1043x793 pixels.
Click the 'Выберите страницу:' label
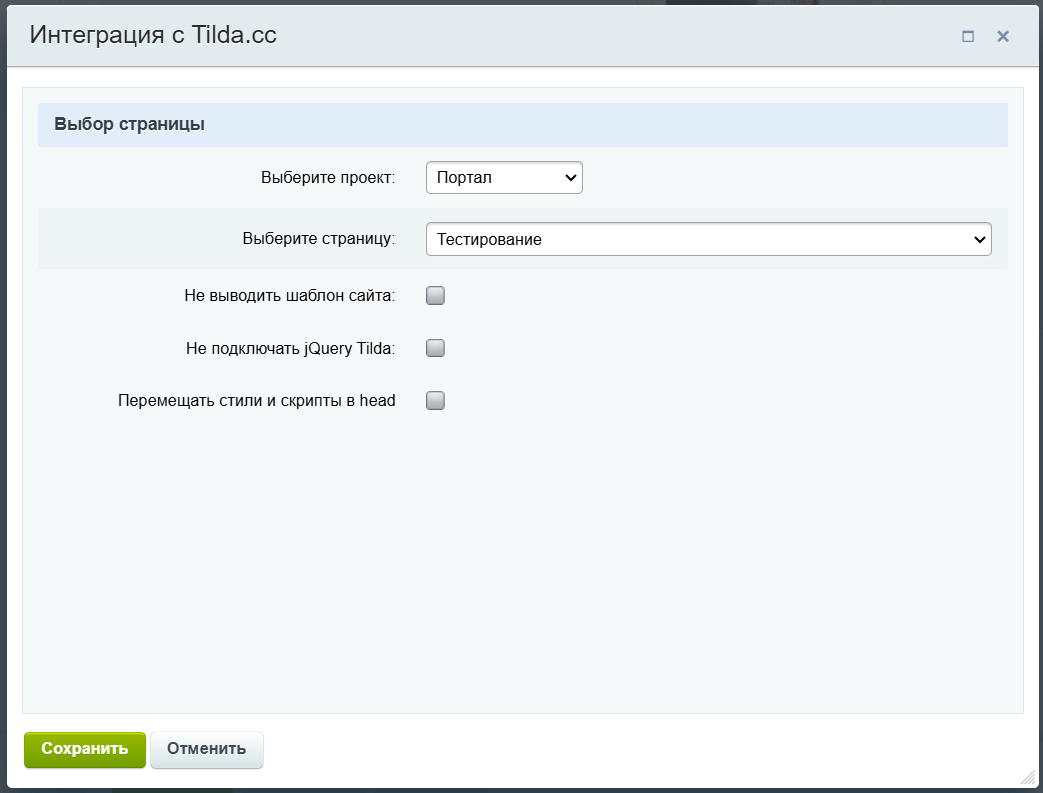point(319,239)
